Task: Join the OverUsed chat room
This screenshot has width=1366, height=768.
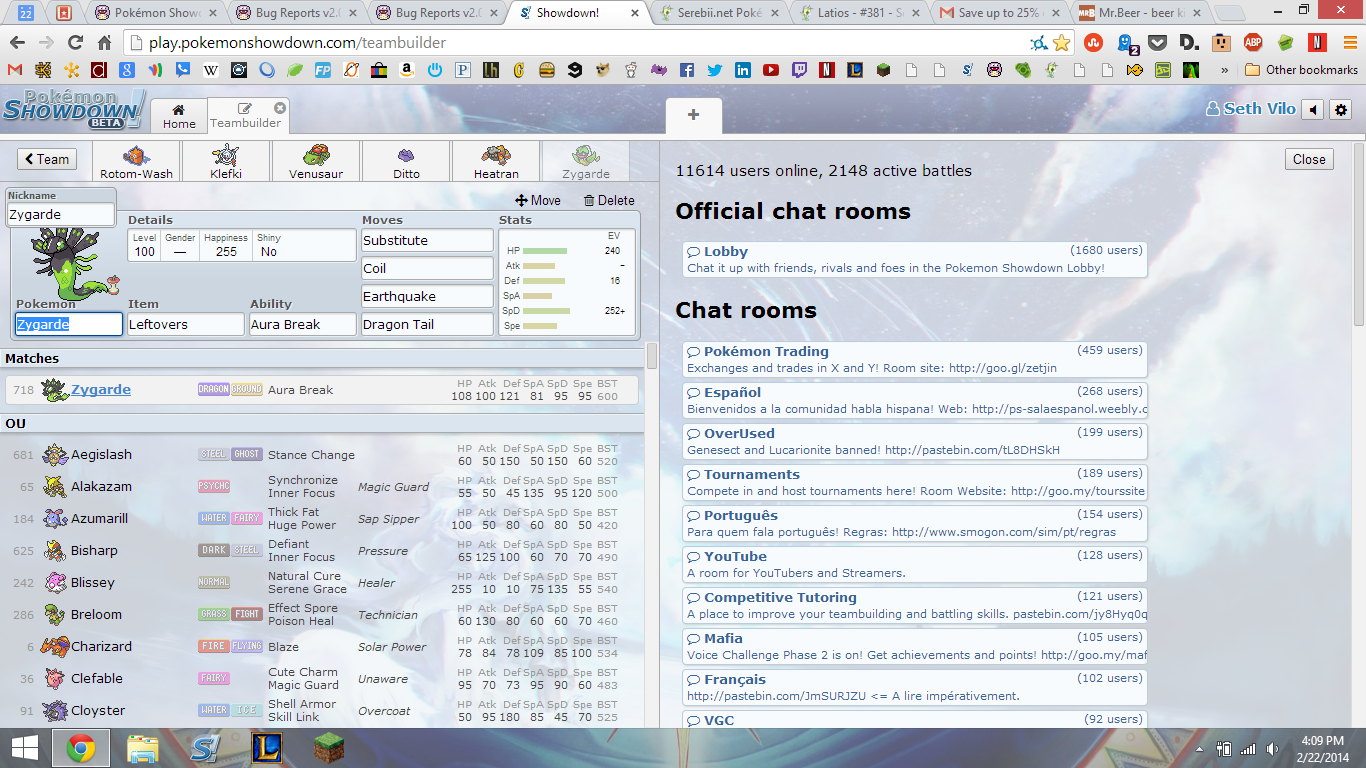Action: tap(913, 441)
